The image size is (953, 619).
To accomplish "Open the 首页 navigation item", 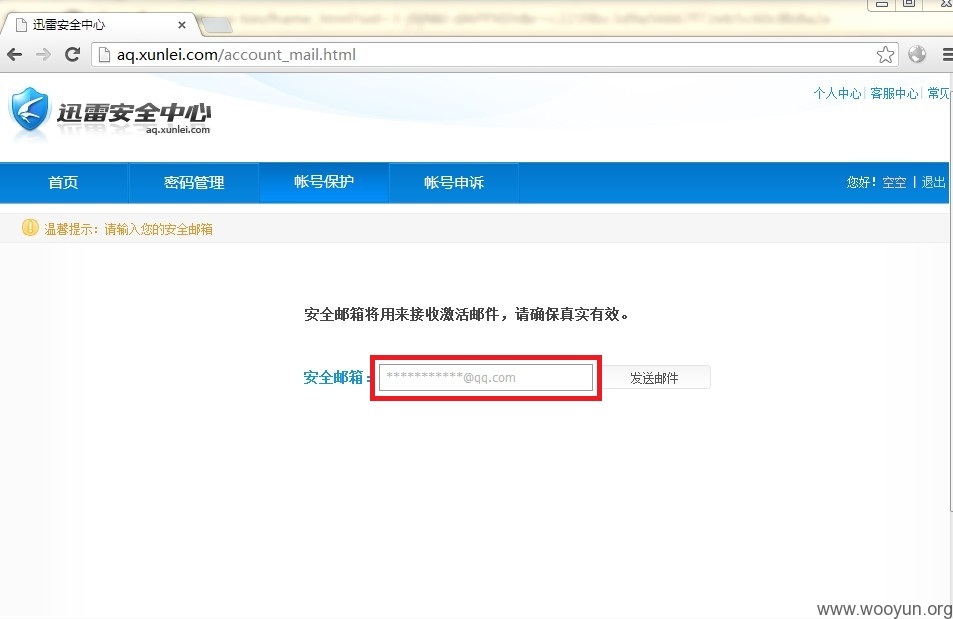I will [63, 182].
